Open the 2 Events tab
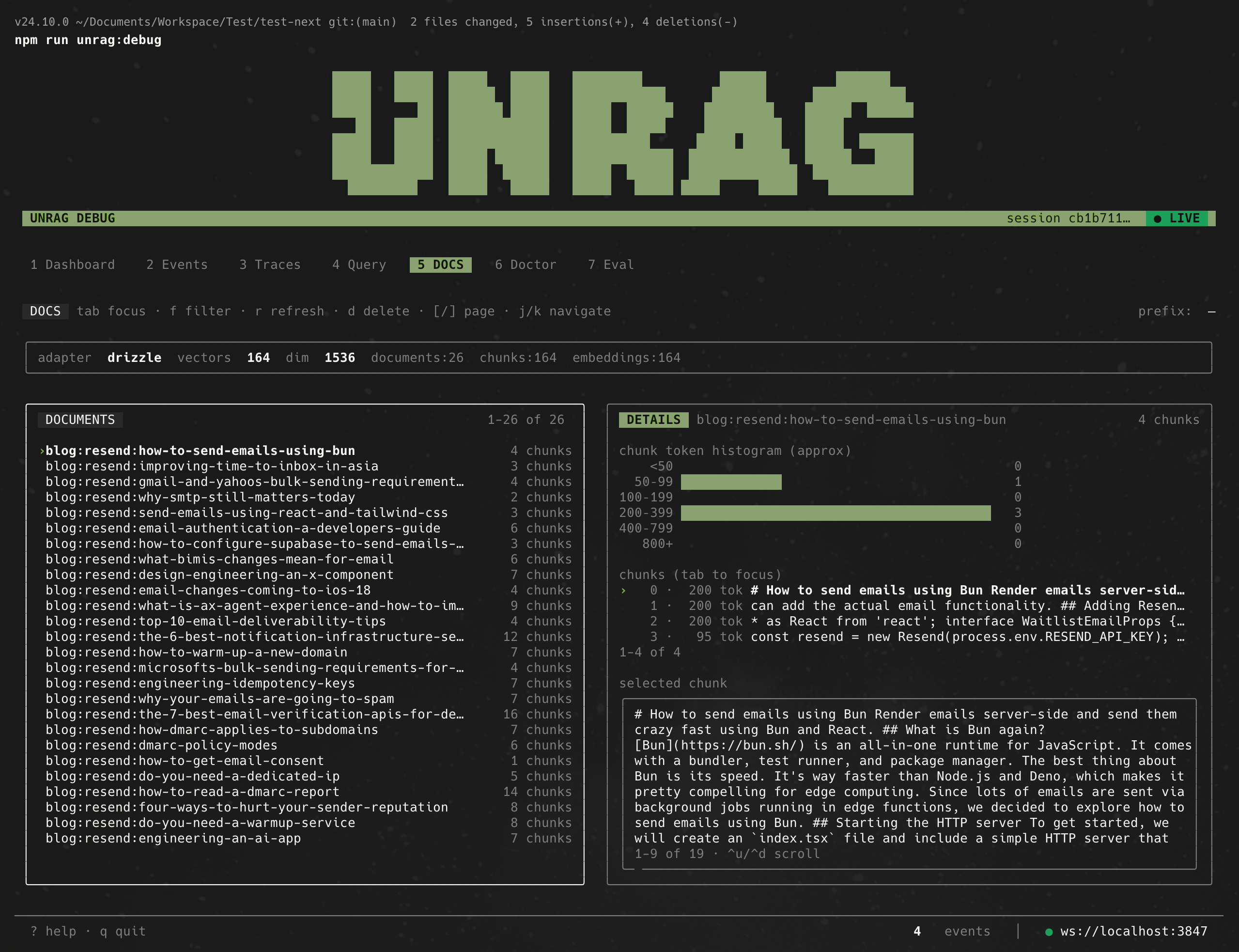Screen dimensions: 1239x952 [x=177, y=264]
